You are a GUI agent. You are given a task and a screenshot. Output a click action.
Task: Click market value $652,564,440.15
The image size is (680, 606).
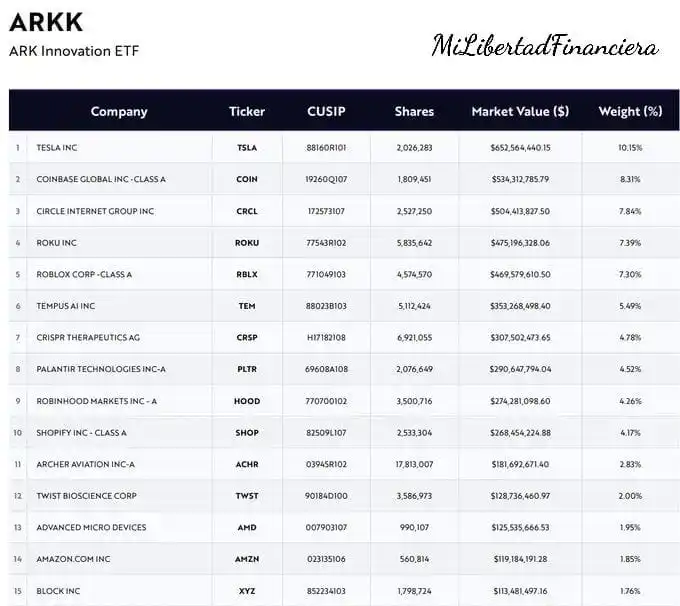(520, 148)
